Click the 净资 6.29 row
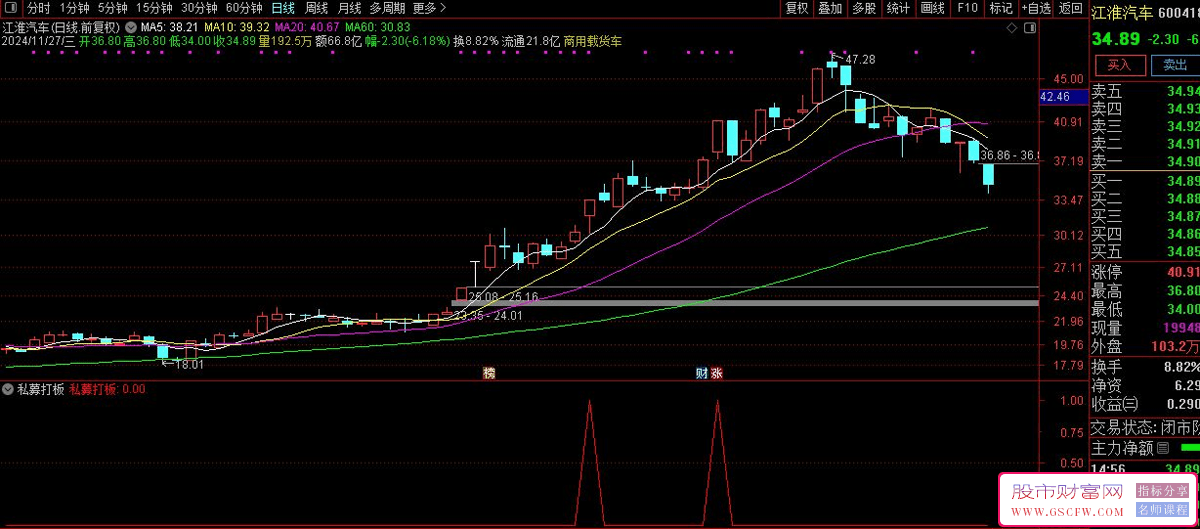Screen dimensions: 1200x529 (x=1145, y=384)
